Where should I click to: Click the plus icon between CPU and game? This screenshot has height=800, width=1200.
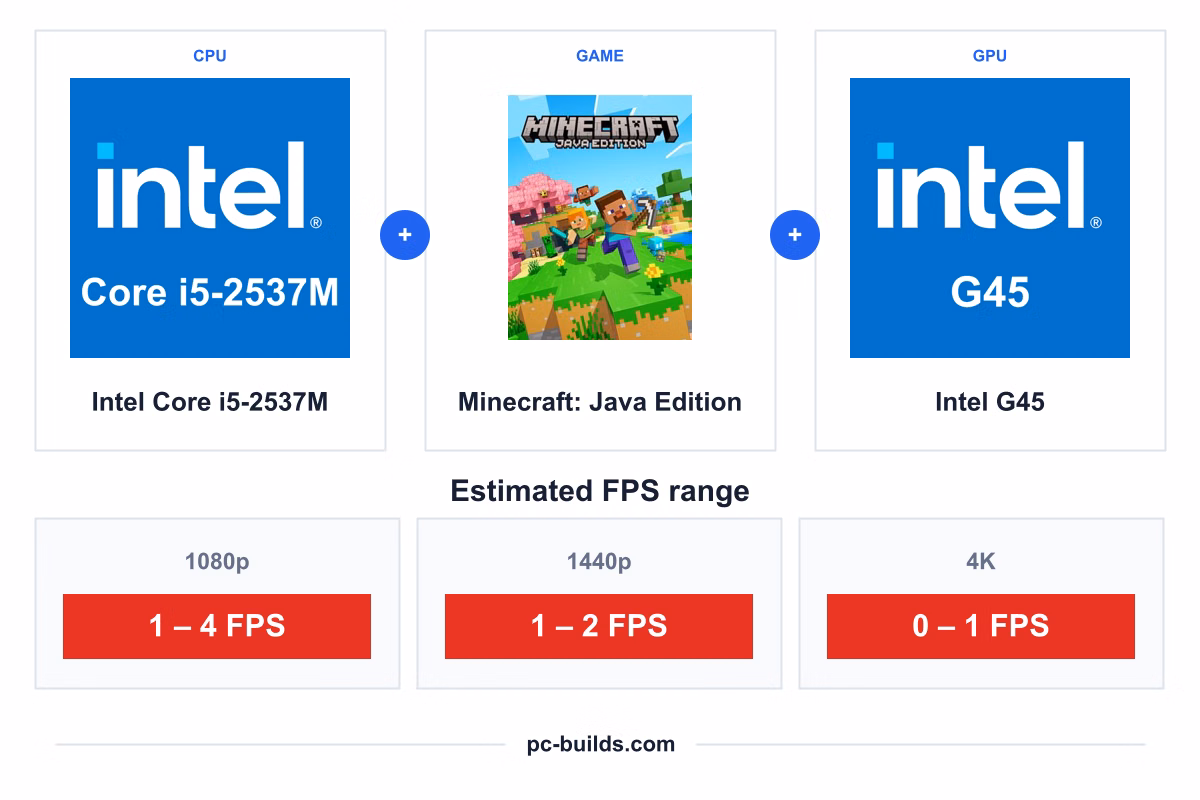[405, 235]
